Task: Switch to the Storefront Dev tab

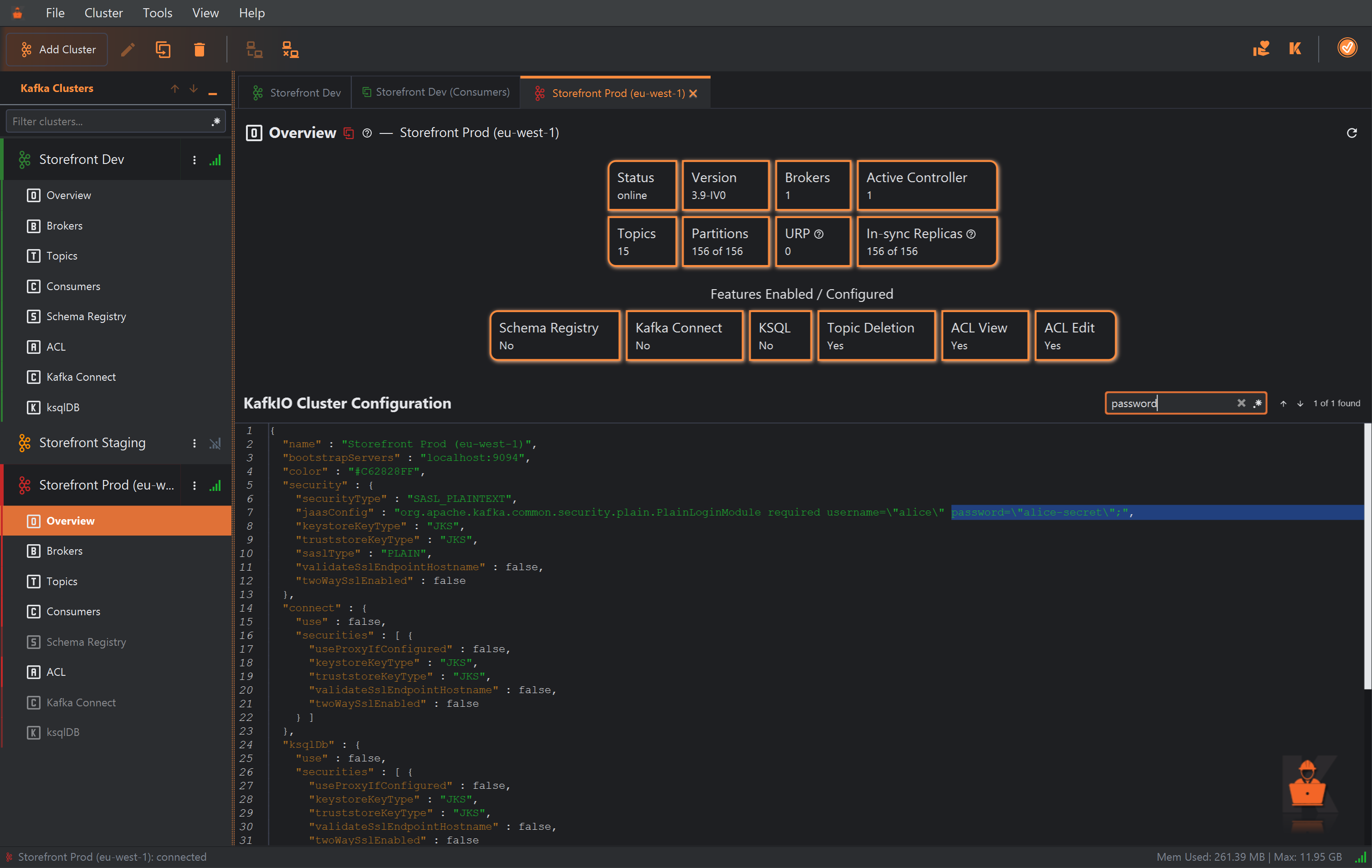Action: (x=296, y=92)
